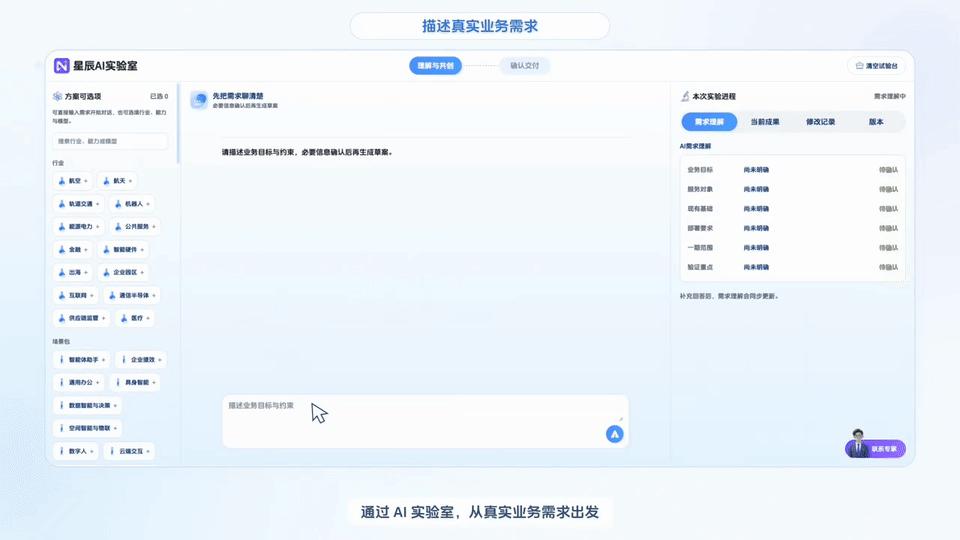
Task: Select the 出海 industry chip
Action: click(x=73, y=272)
